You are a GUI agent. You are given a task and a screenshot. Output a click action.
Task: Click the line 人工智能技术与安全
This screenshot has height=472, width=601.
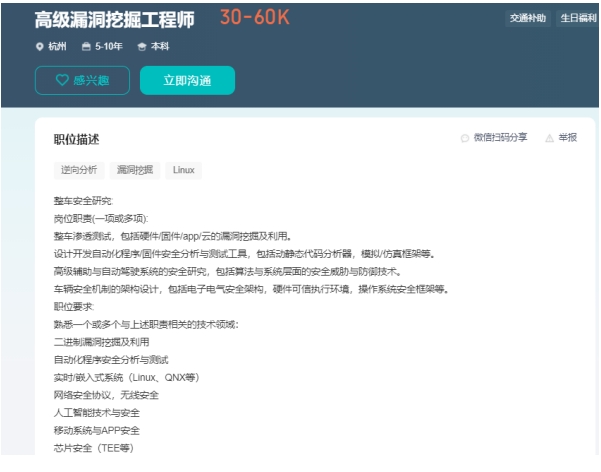click(x=97, y=413)
